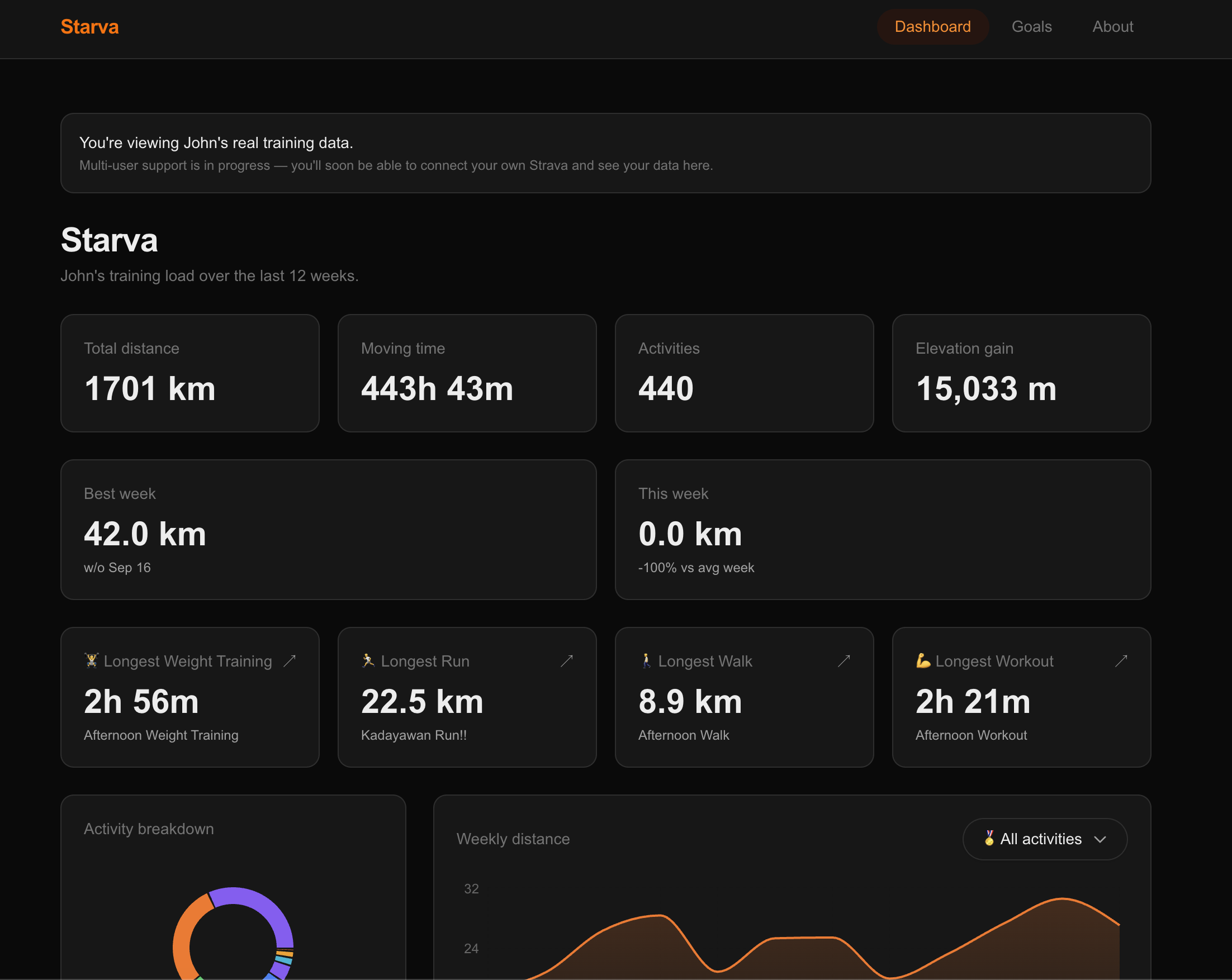Click the 'w/o Sep 16' label

click(x=117, y=568)
